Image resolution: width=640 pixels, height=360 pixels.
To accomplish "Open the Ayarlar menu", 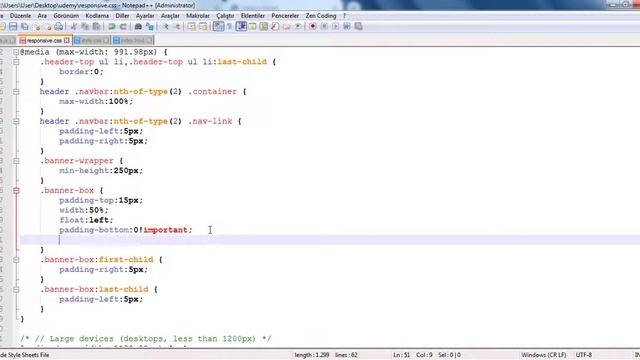I will point(145,16).
